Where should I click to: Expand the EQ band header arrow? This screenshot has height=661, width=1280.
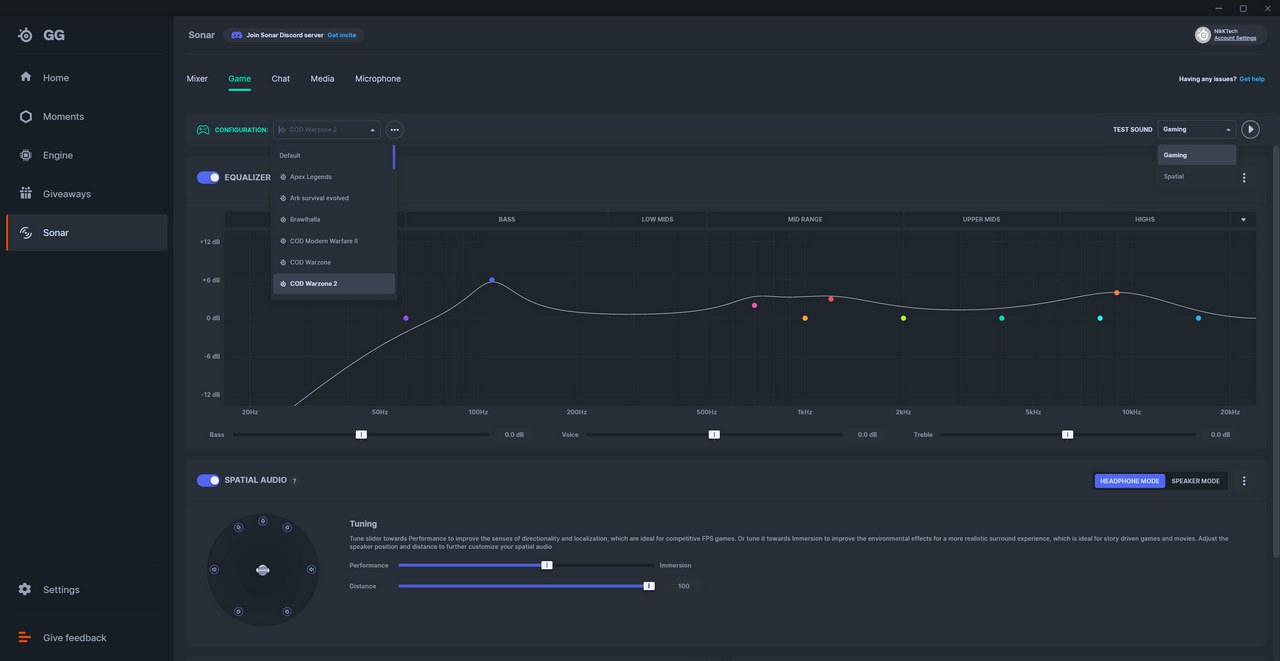point(1244,219)
